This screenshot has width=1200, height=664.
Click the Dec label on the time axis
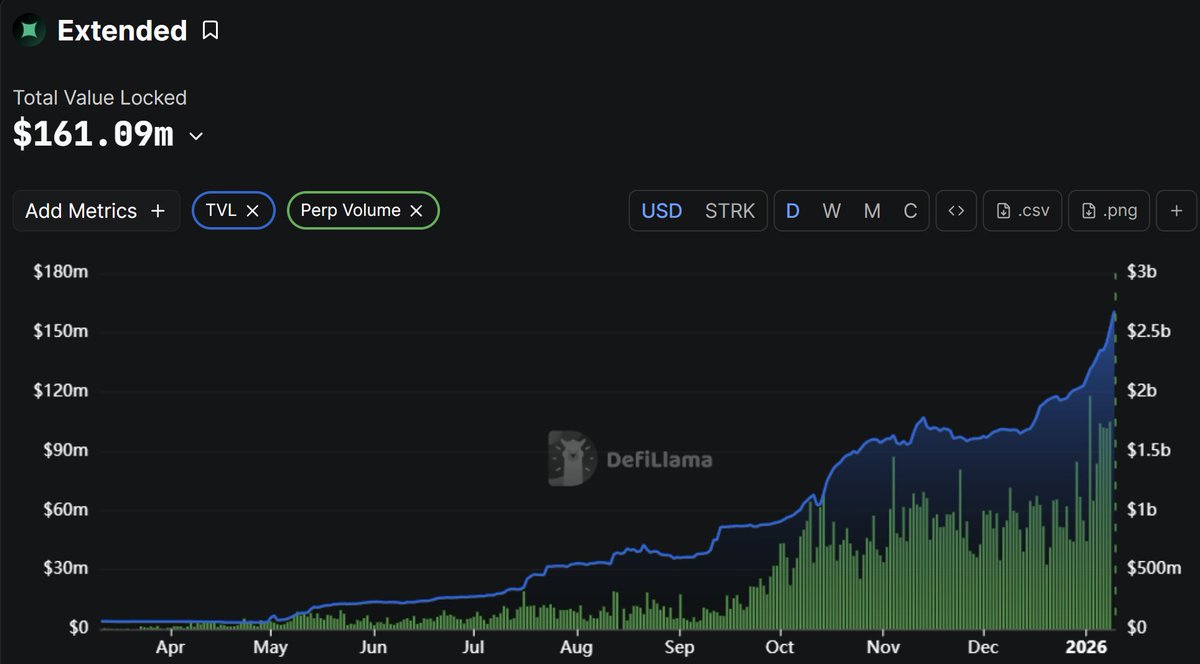tap(983, 647)
